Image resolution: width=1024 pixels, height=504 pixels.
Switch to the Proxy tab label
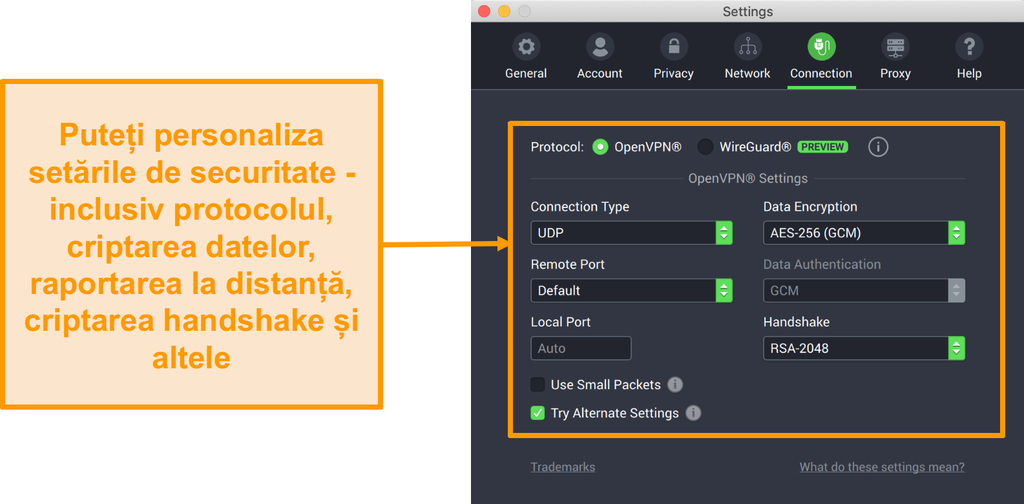tap(895, 74)
